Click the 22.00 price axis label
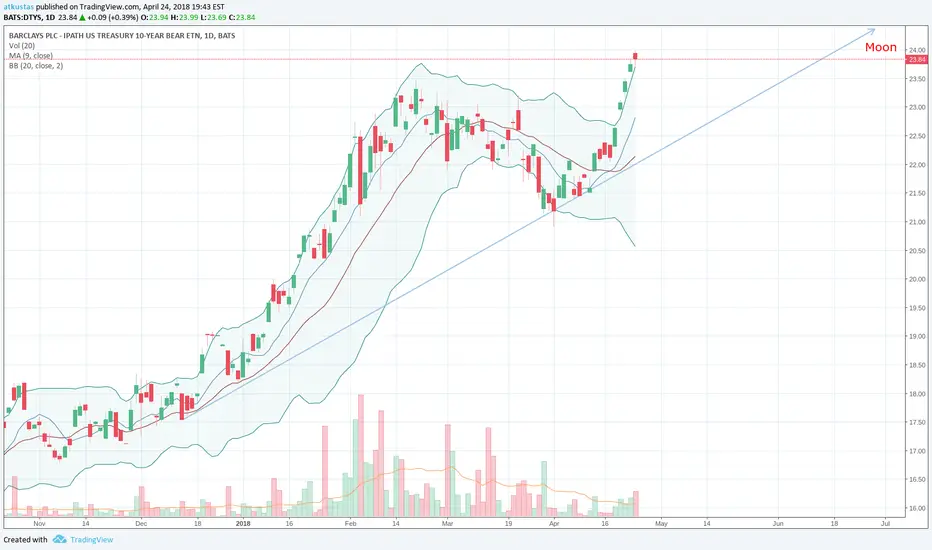This screenshot has width=932, height=550. (x=917, y=165)
